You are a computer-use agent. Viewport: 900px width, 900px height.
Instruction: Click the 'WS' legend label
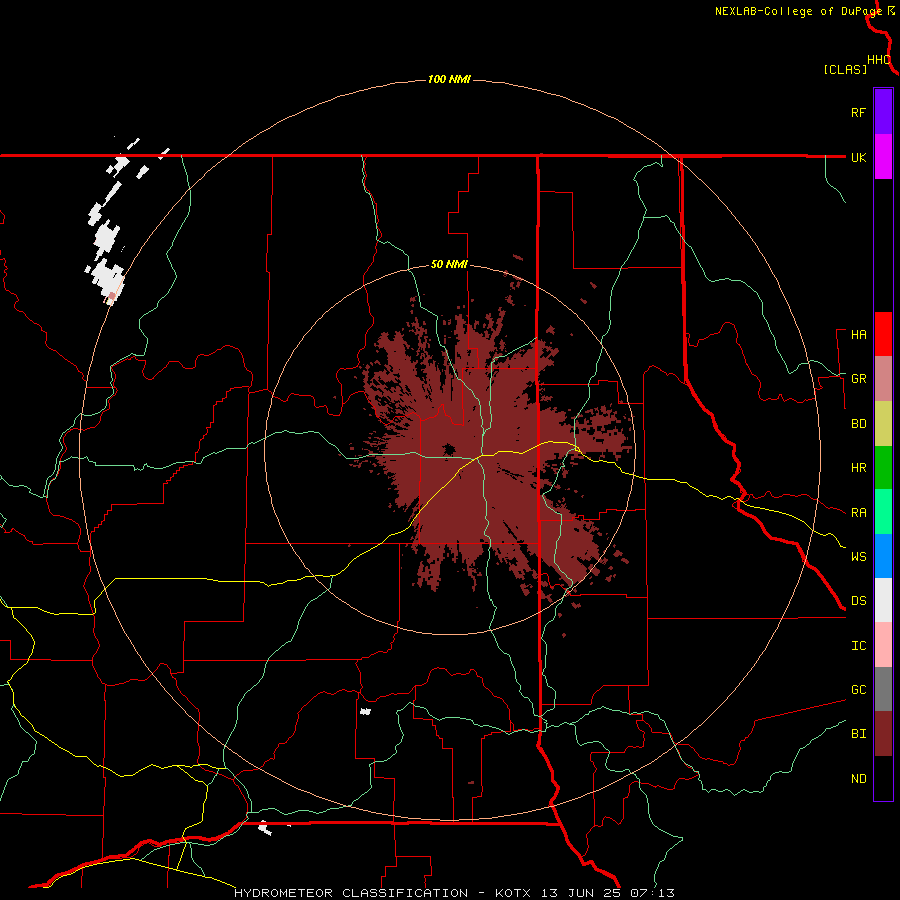[858, 556]
